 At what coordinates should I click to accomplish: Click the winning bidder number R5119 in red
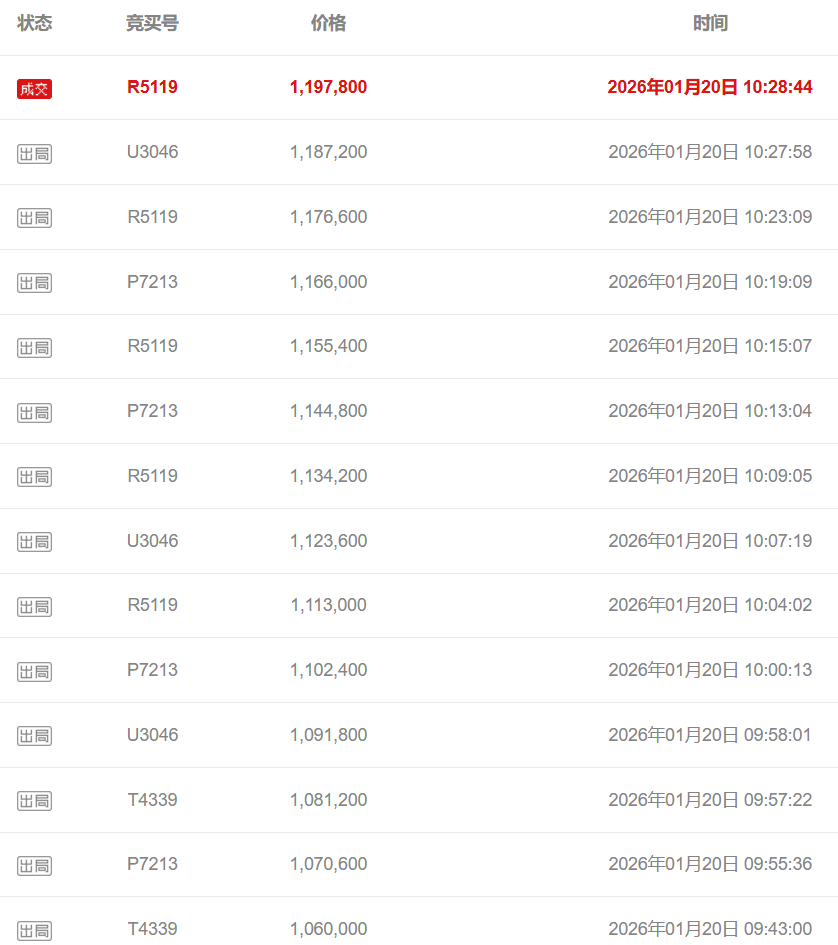click(x=152, y=87)
